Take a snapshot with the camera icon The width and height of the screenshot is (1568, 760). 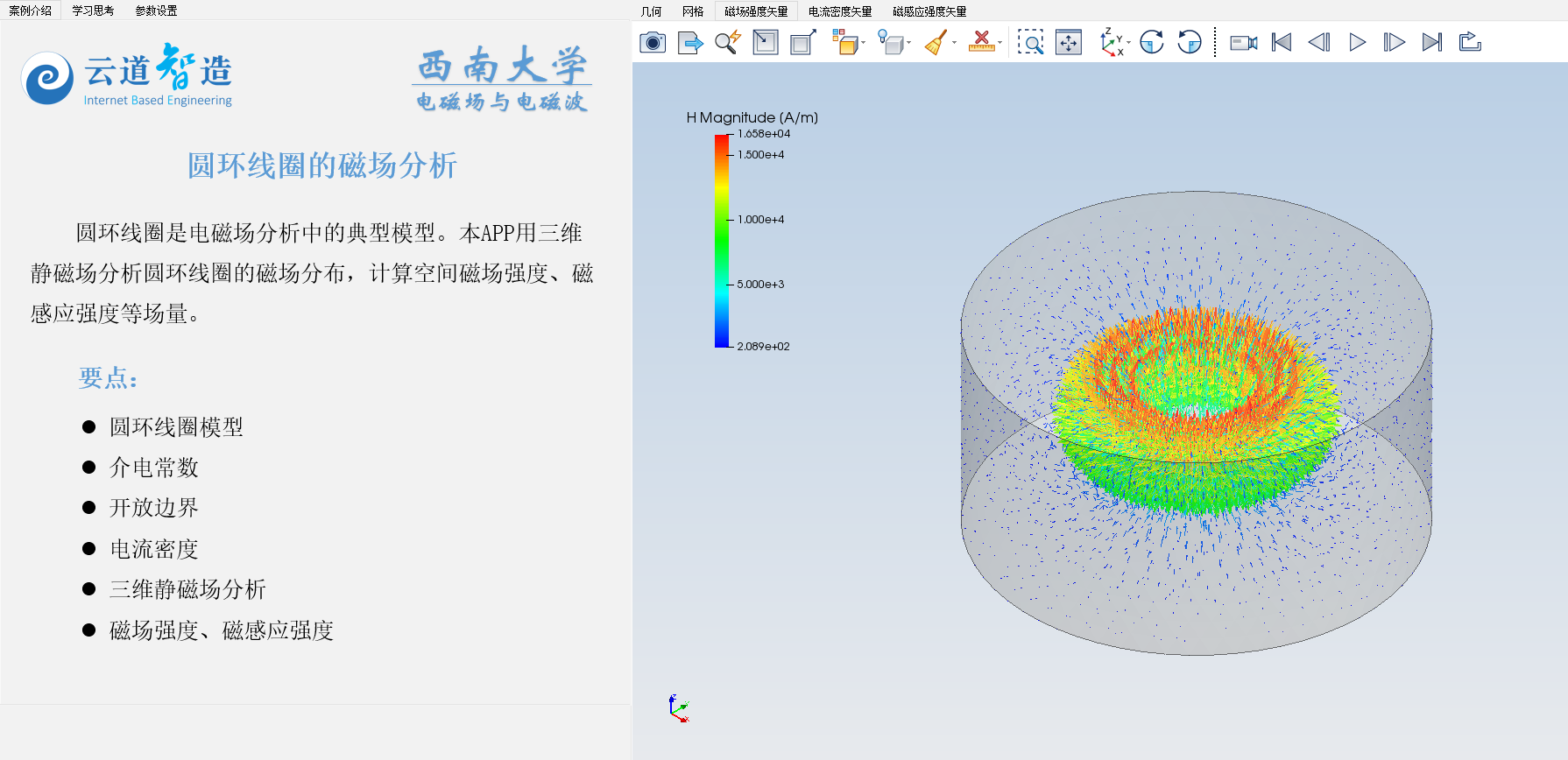point(653,42)
